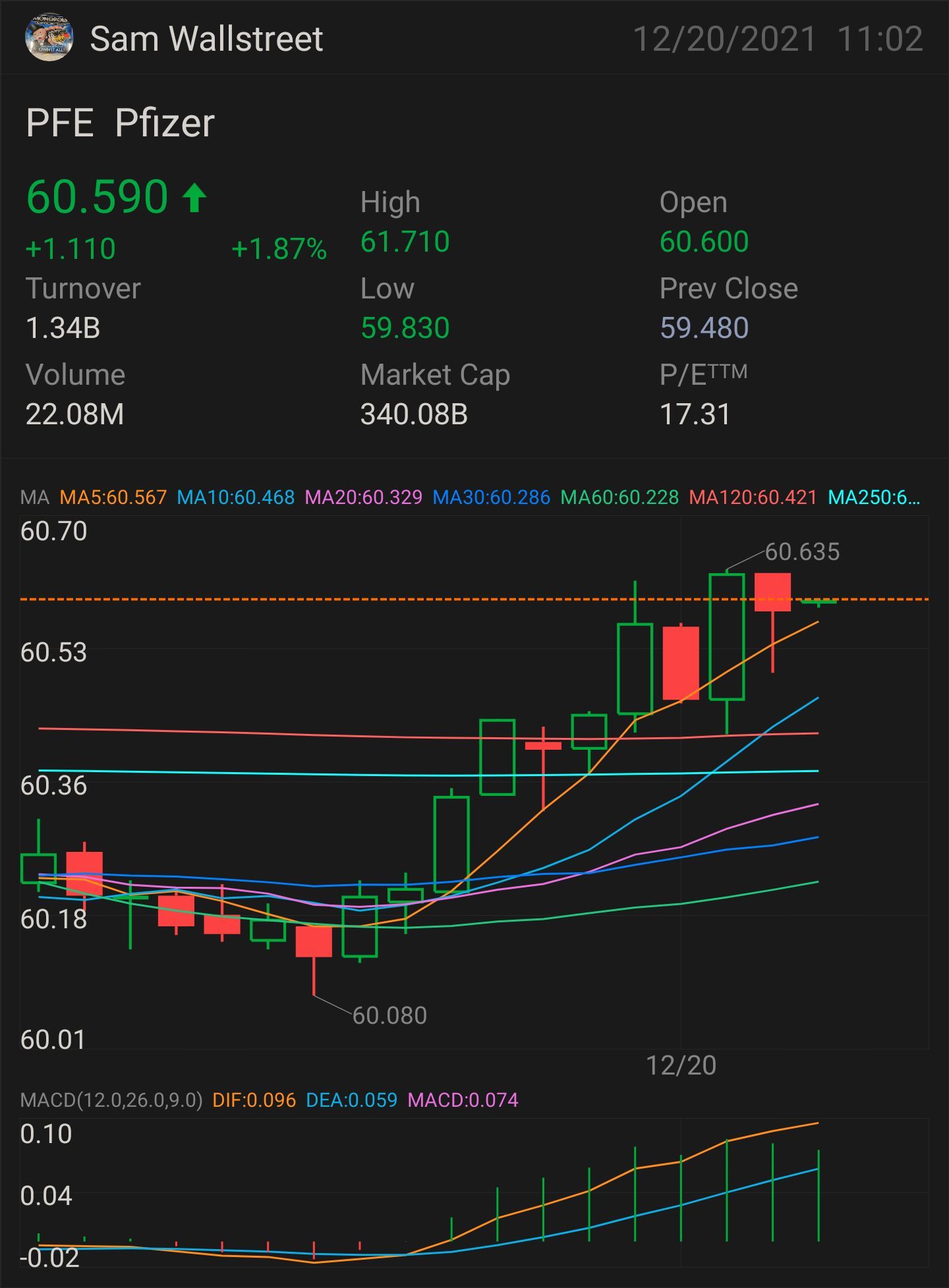Image resolution: width=949 pixels, height=1288 pixels.
Task: Tap the green up-arrow price indicator
Action: 194,198
